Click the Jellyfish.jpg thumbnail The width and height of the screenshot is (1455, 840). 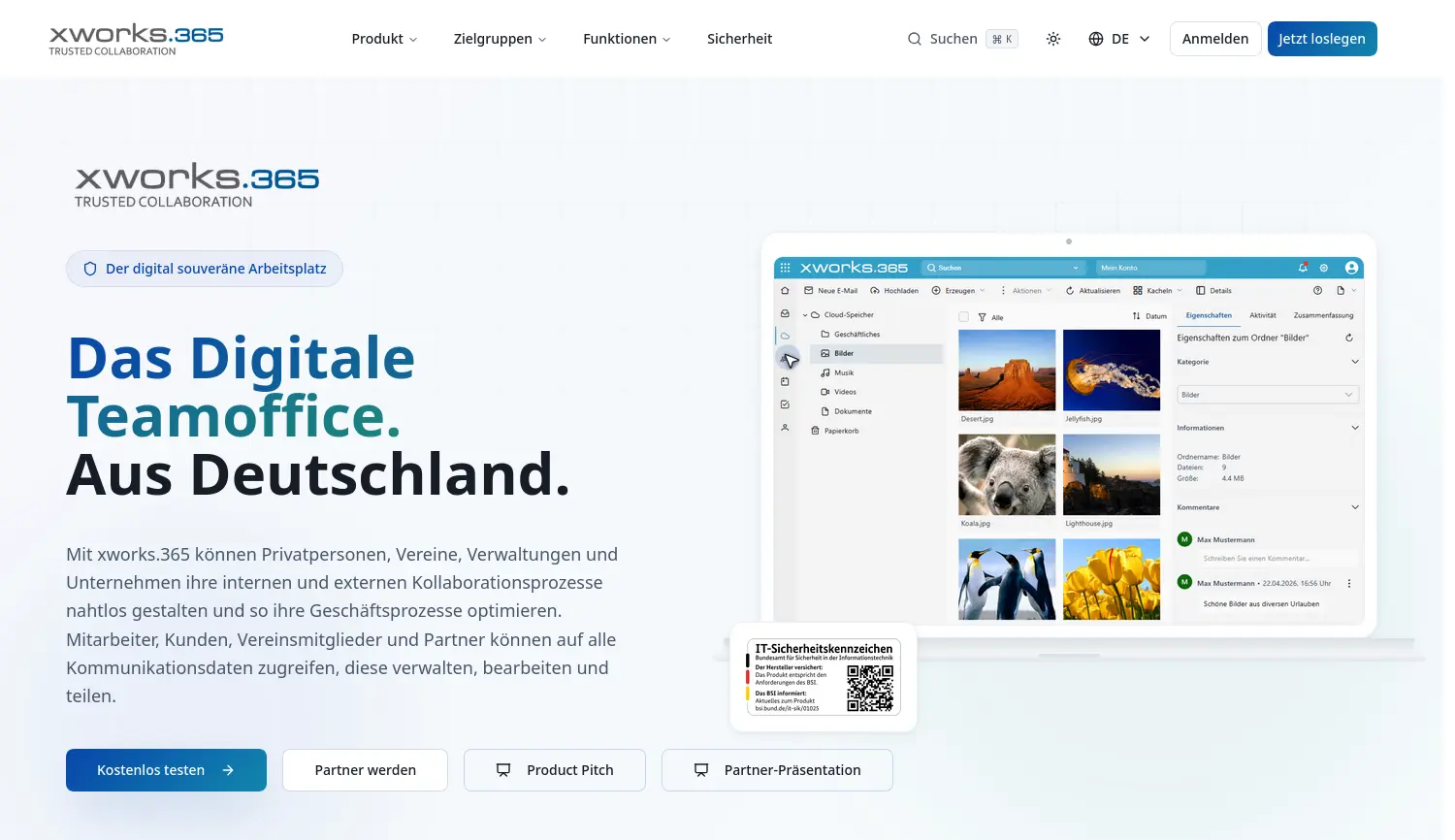click(x=1112, y=370)
